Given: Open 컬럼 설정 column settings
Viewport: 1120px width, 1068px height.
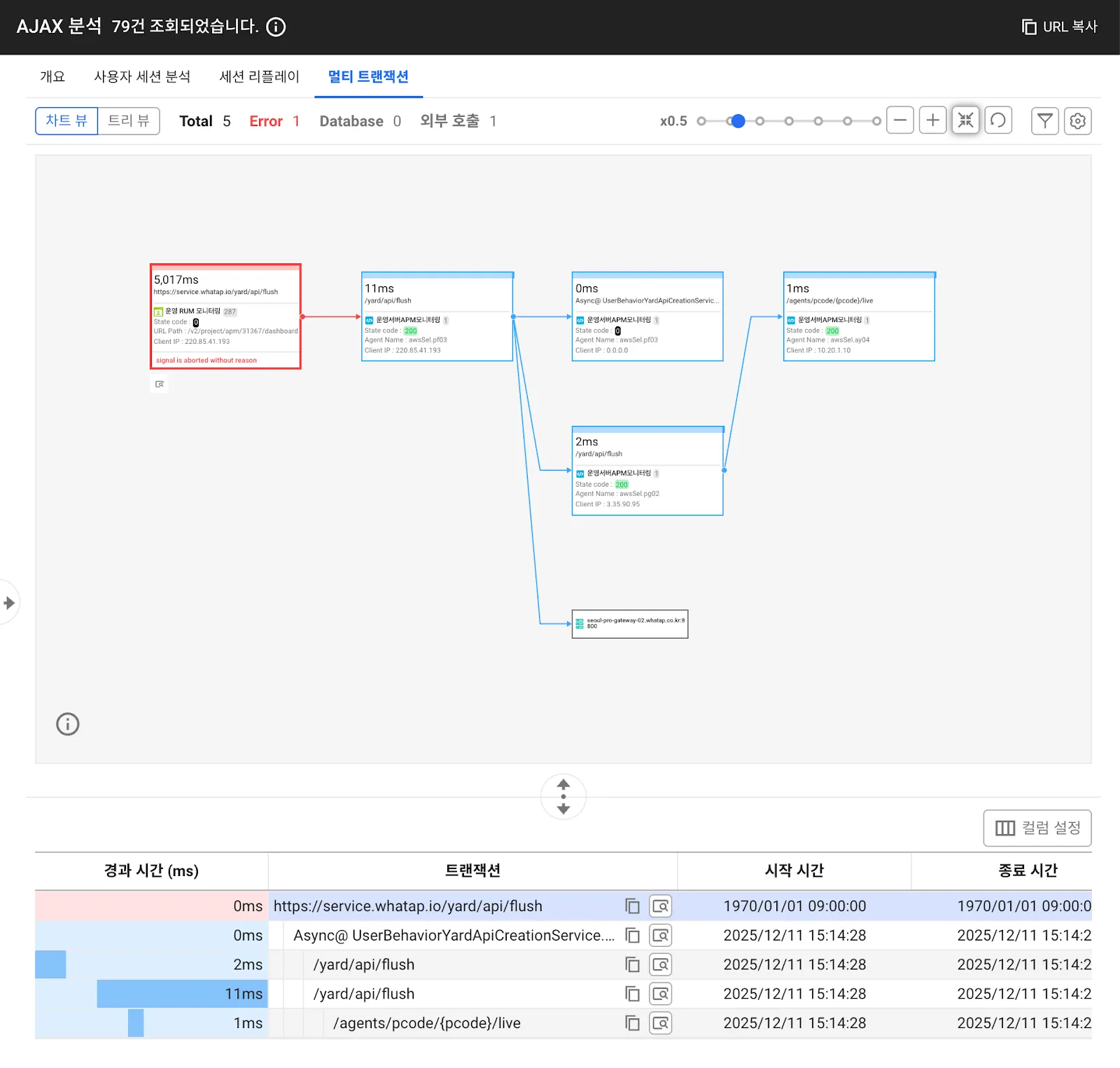Looking at the screenshot, I should [x=1037, y=828].
